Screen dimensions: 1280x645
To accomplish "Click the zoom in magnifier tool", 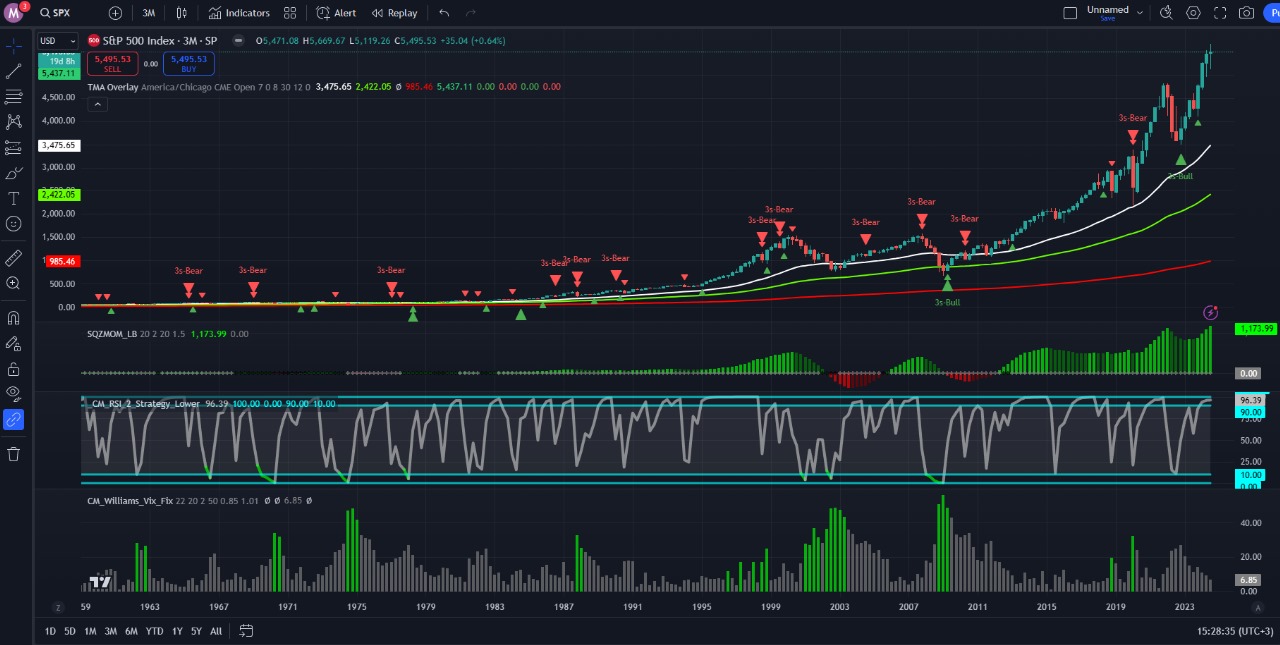I will click(x=14, y=284).
